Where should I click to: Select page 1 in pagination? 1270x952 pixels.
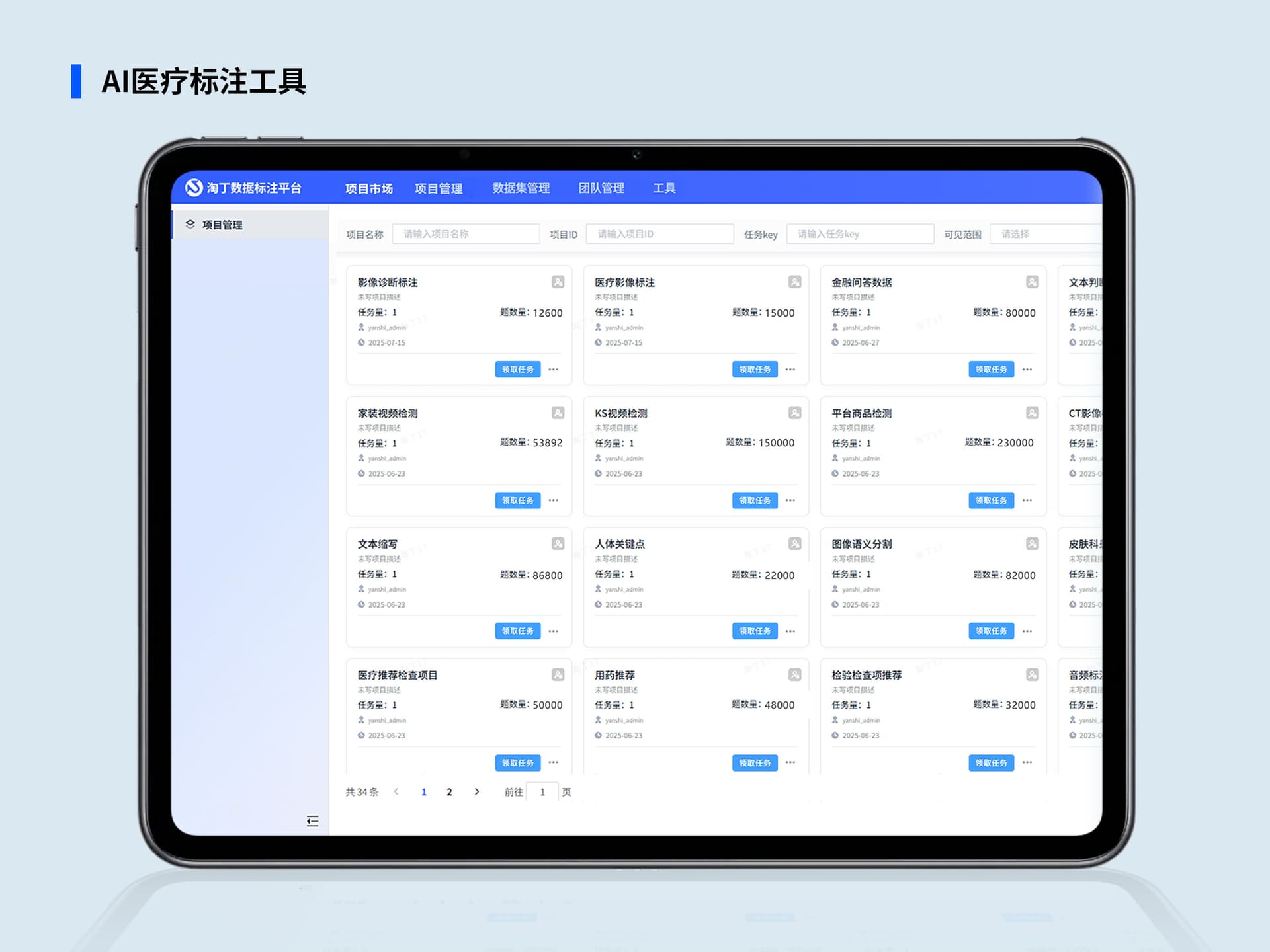(x=424, y=792)
